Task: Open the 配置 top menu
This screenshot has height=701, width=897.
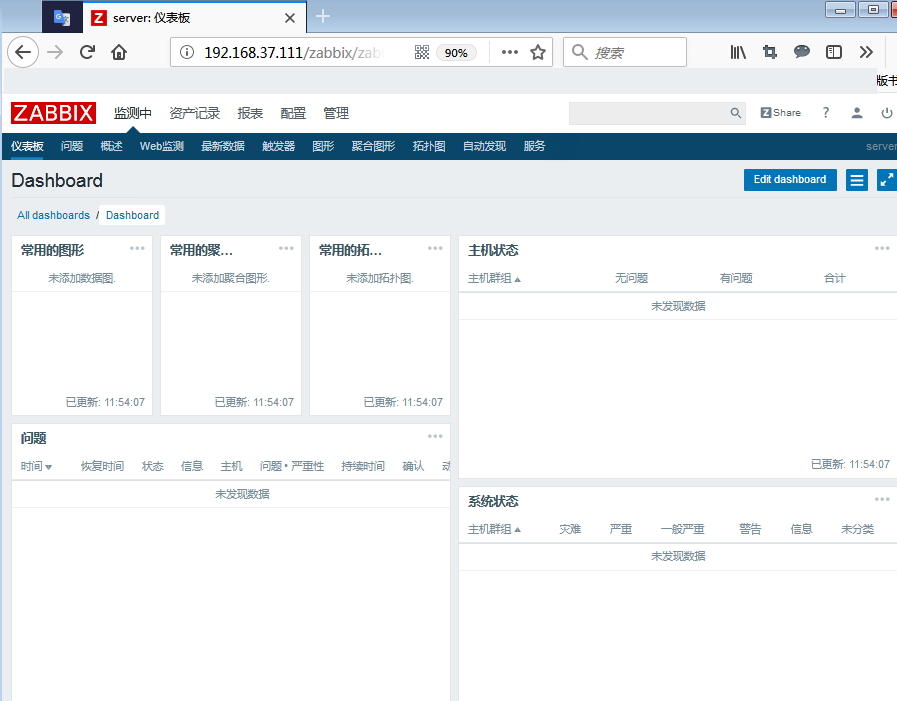Action: tap(293, 113)
